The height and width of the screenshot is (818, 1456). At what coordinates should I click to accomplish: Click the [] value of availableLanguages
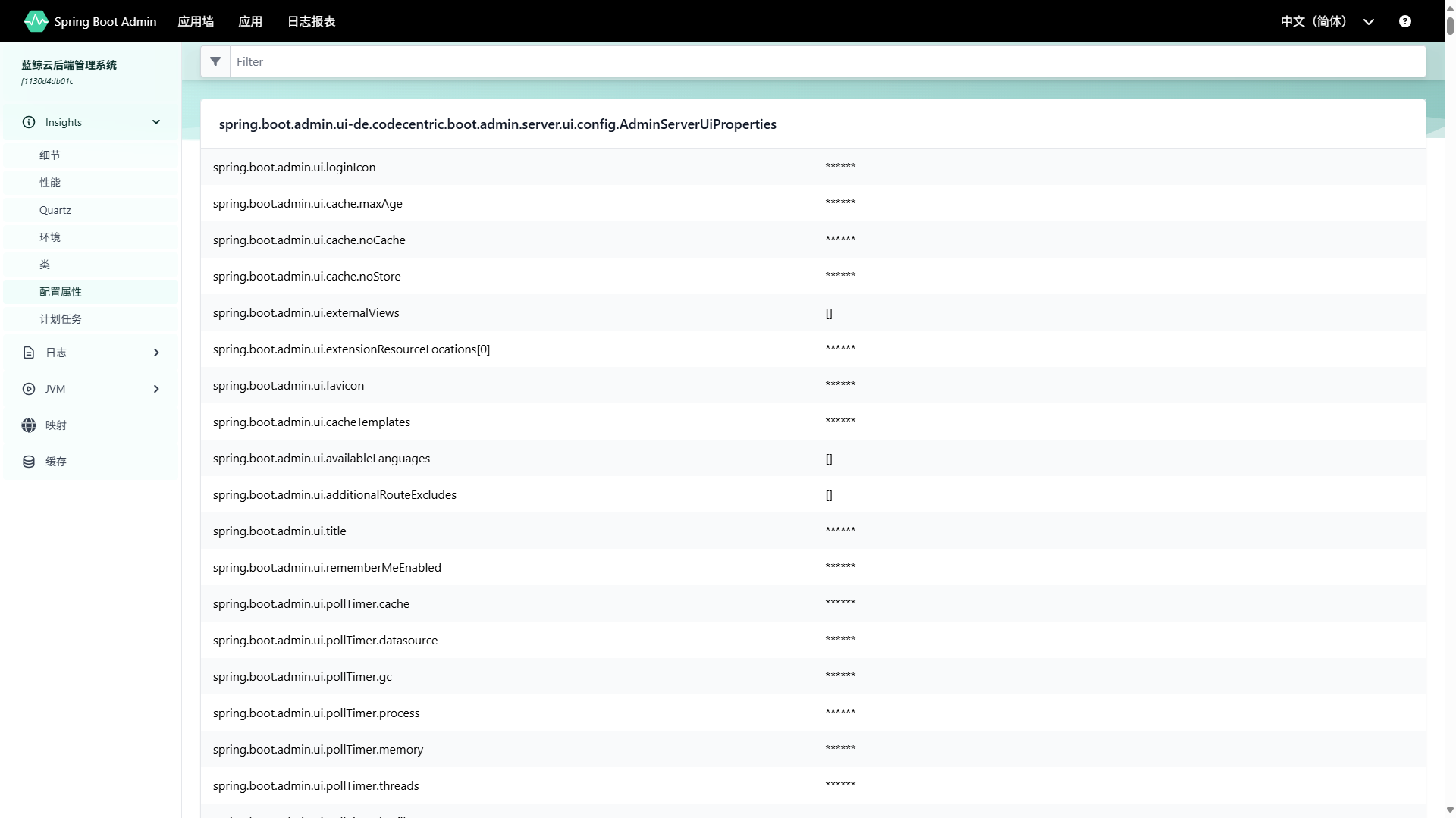click(x=829, y=459)
